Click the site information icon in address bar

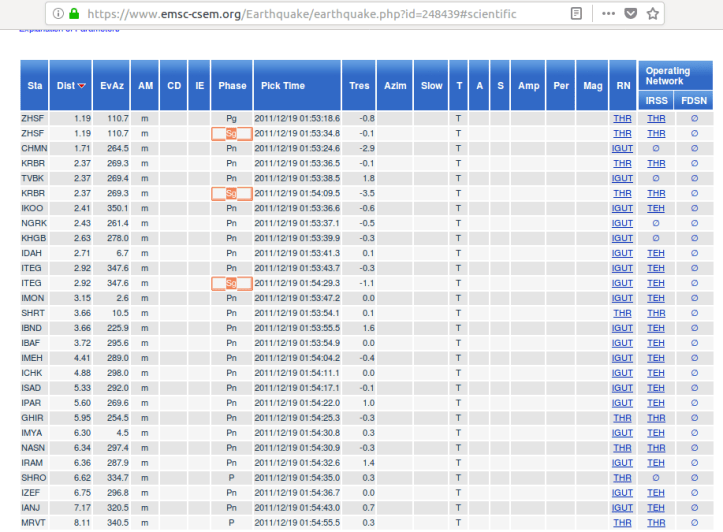58,14
